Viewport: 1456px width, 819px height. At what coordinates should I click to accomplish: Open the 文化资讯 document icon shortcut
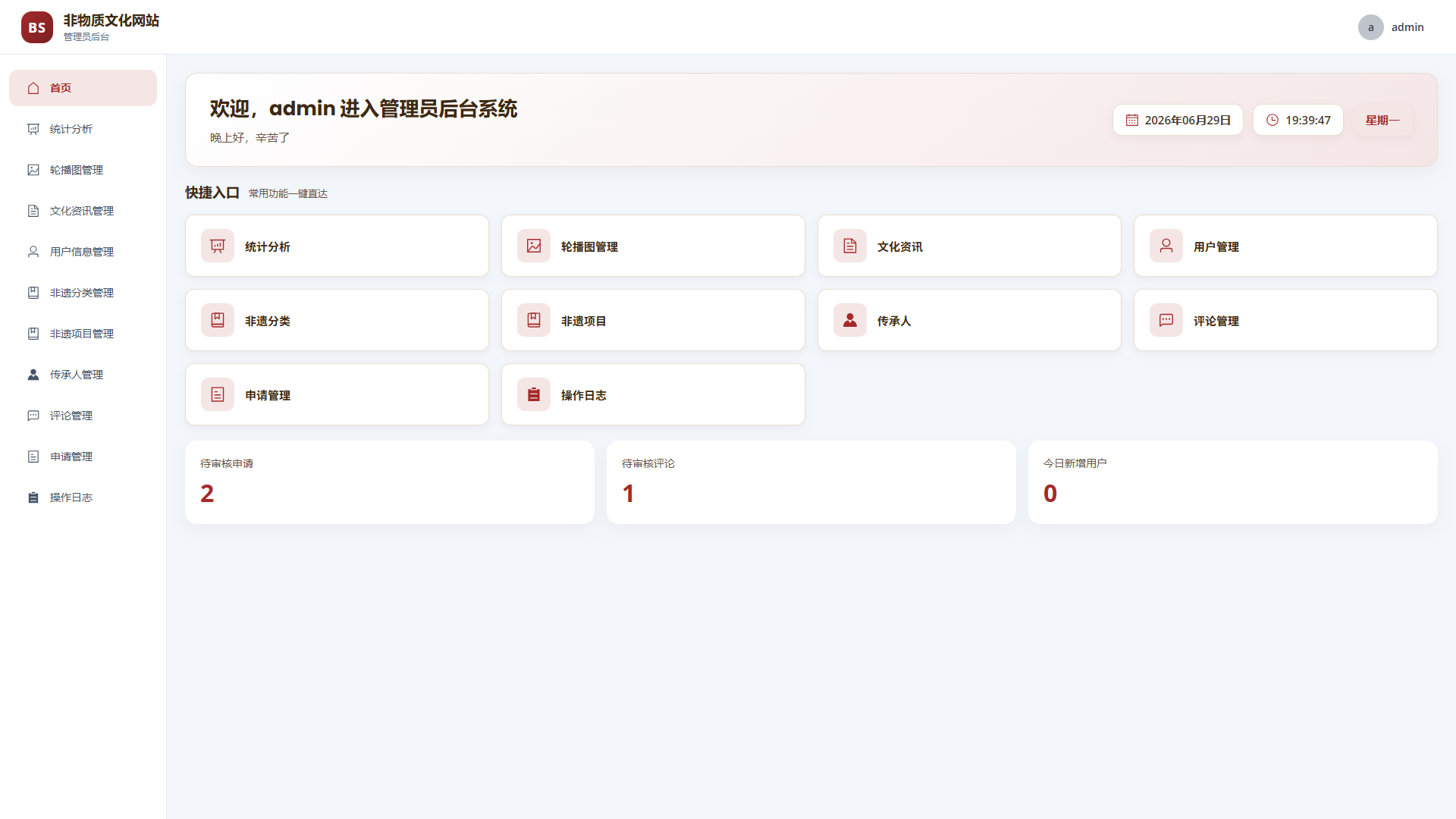850,246
